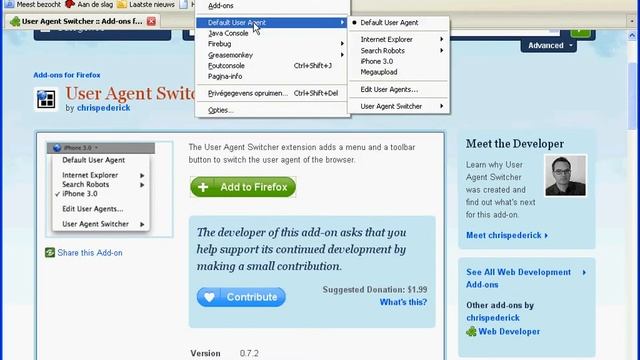
Task: Open Meest bezocht bookmarks folder
Action: pyautogui.click(x=33, y=4)
